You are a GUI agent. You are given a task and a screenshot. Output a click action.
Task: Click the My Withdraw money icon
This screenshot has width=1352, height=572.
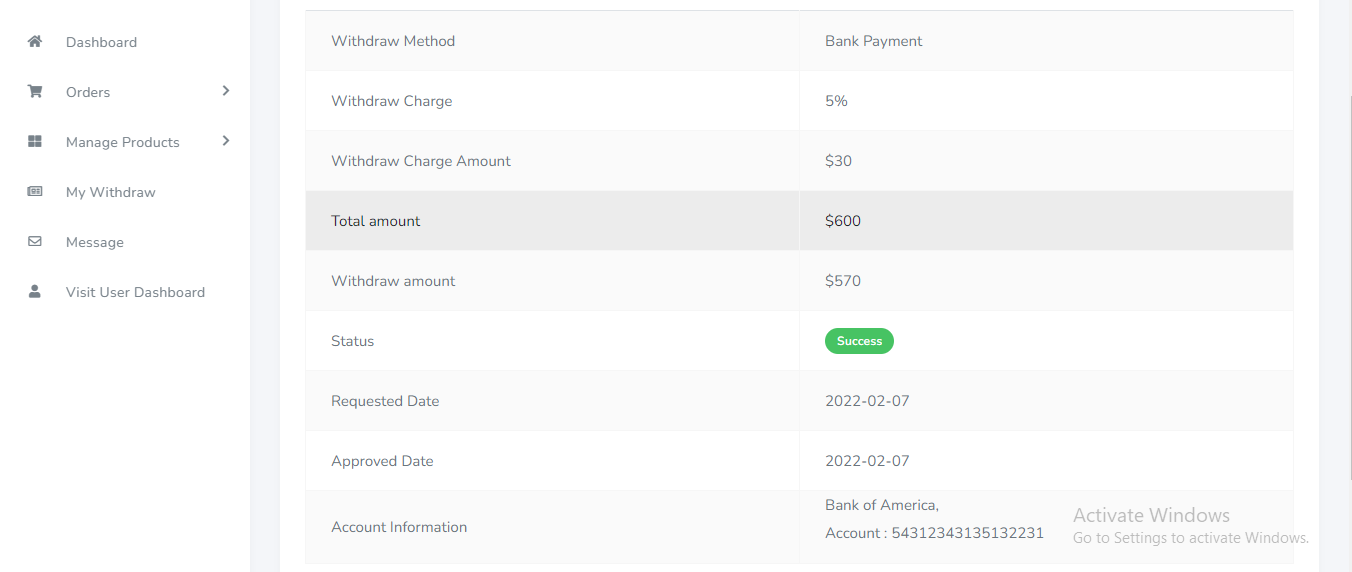35,192
